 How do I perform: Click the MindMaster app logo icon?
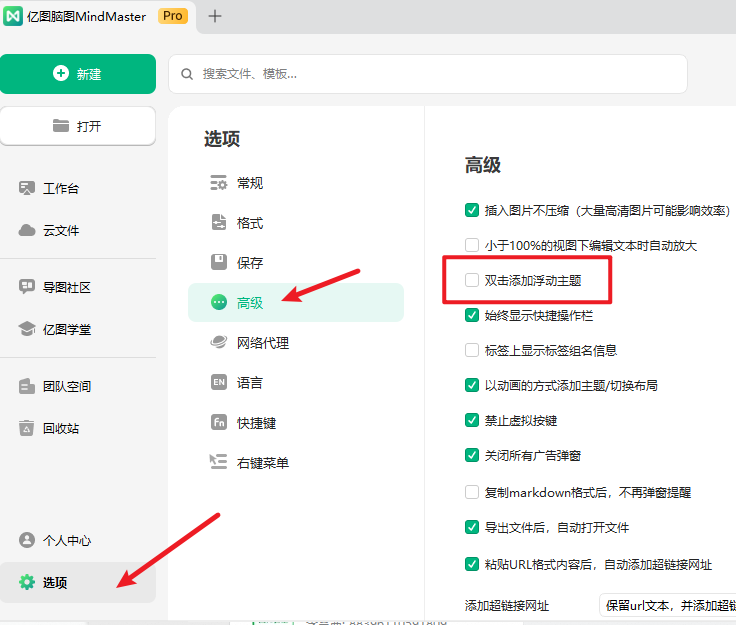click(x=14, y=16)
